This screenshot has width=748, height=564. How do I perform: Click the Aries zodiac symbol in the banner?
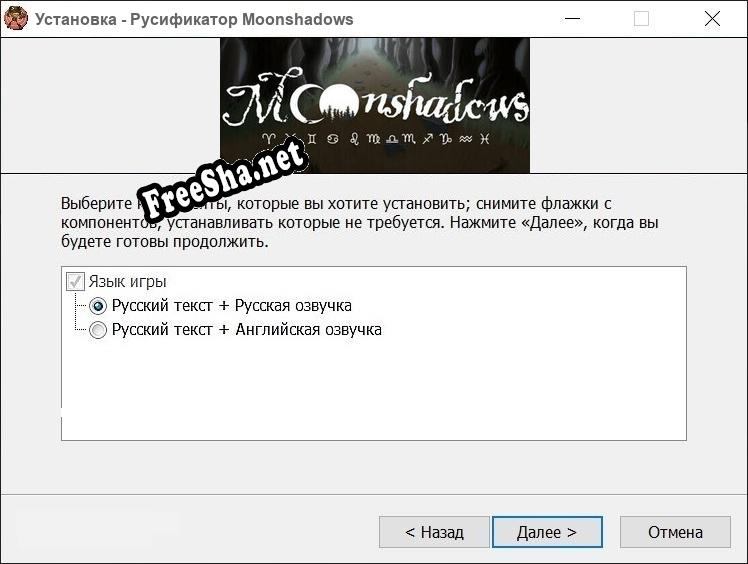(269, 139)
